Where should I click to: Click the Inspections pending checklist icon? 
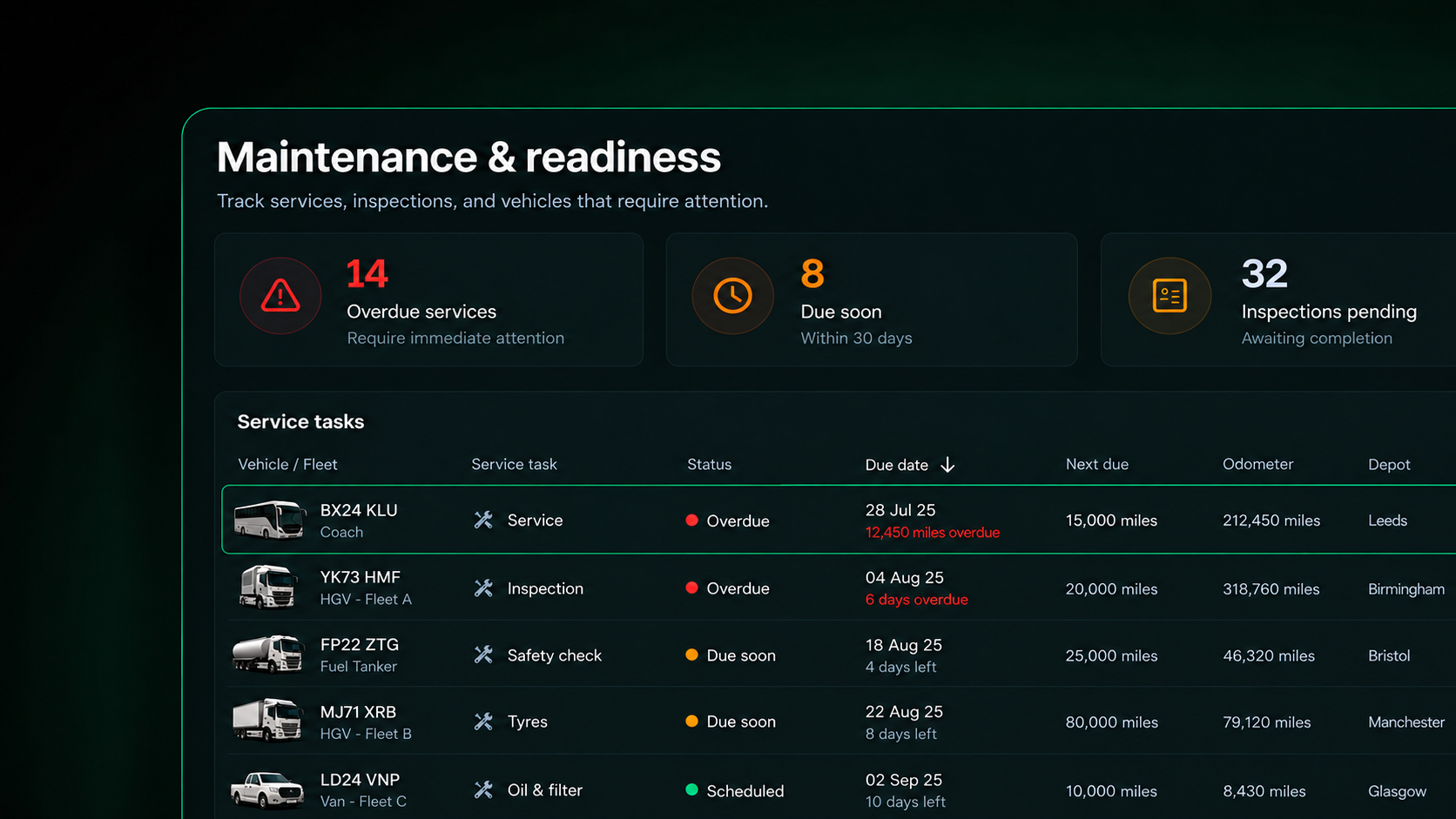tap(1170, 296)
